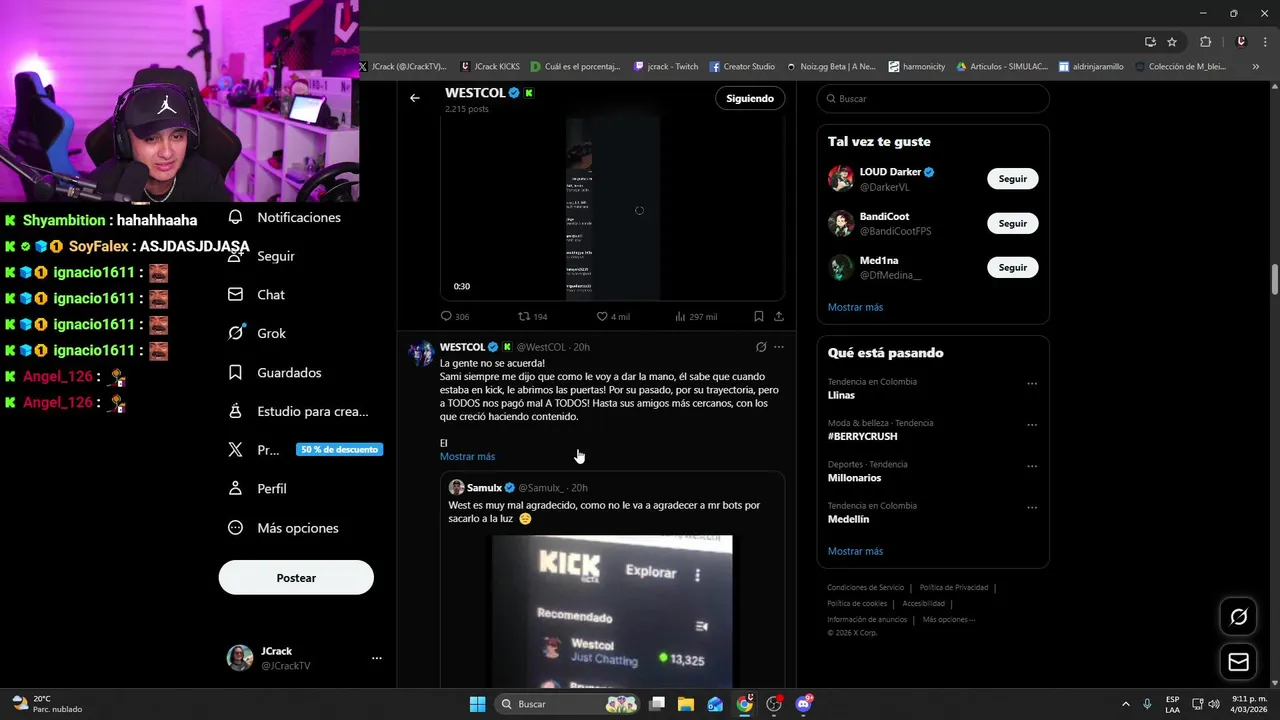Bookmark this page with the star icon
Viewport: 1280px width, 720px height.
(x=1172, y=42)
